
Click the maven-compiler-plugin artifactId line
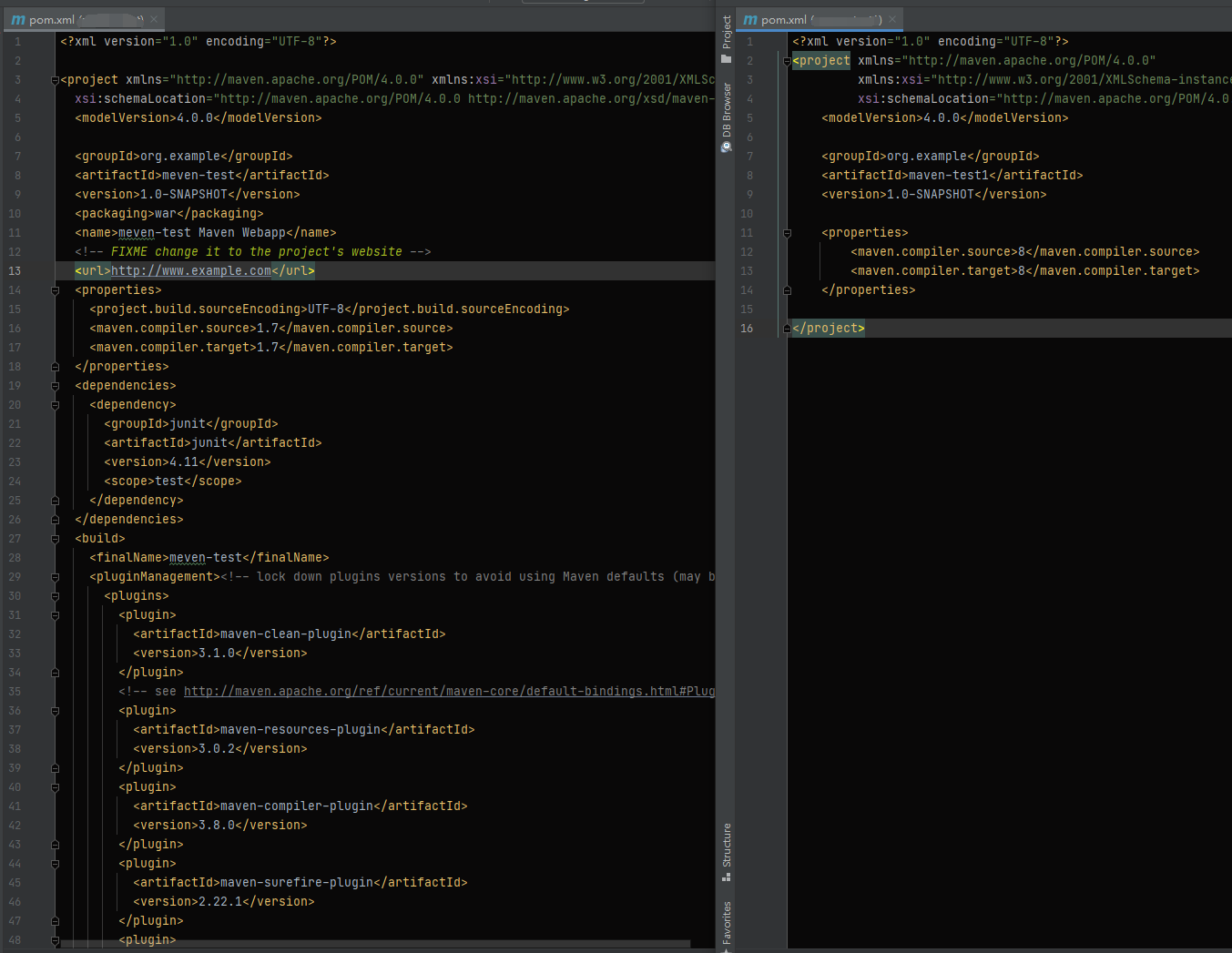(300, 806)
